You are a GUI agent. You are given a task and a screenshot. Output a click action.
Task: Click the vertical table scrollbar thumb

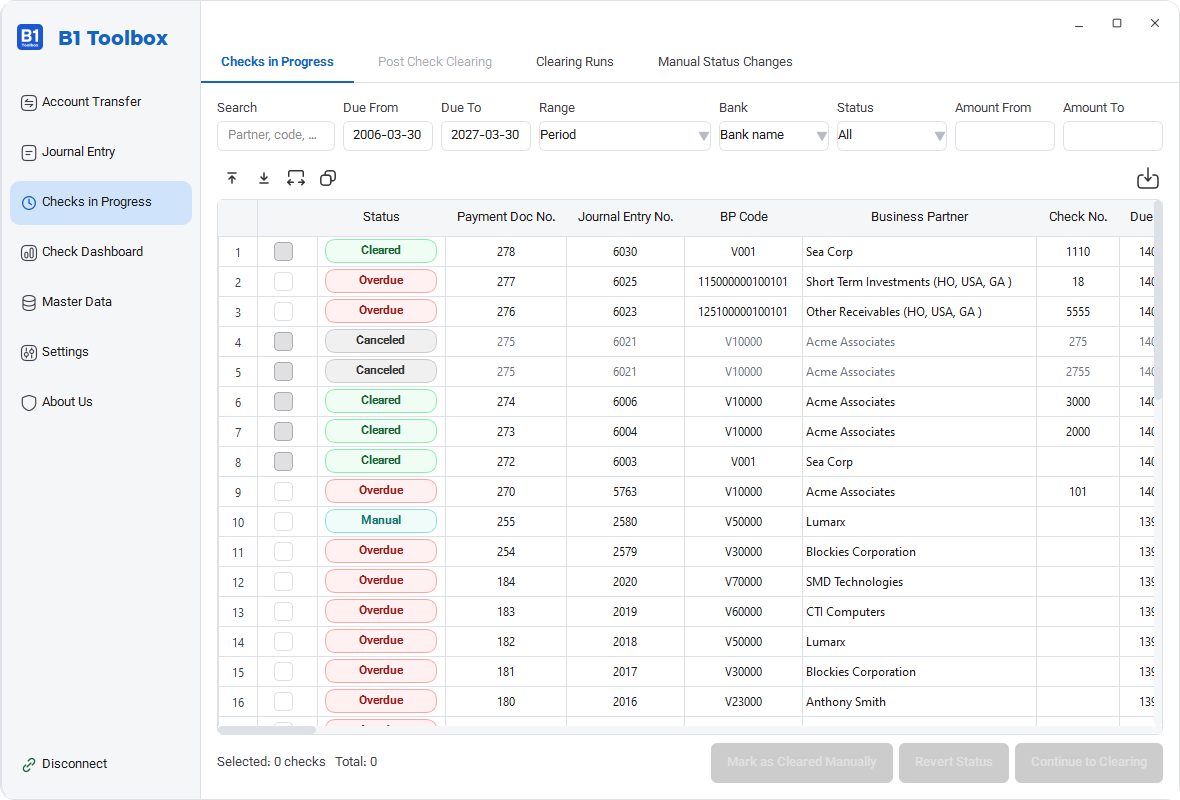1158,301
